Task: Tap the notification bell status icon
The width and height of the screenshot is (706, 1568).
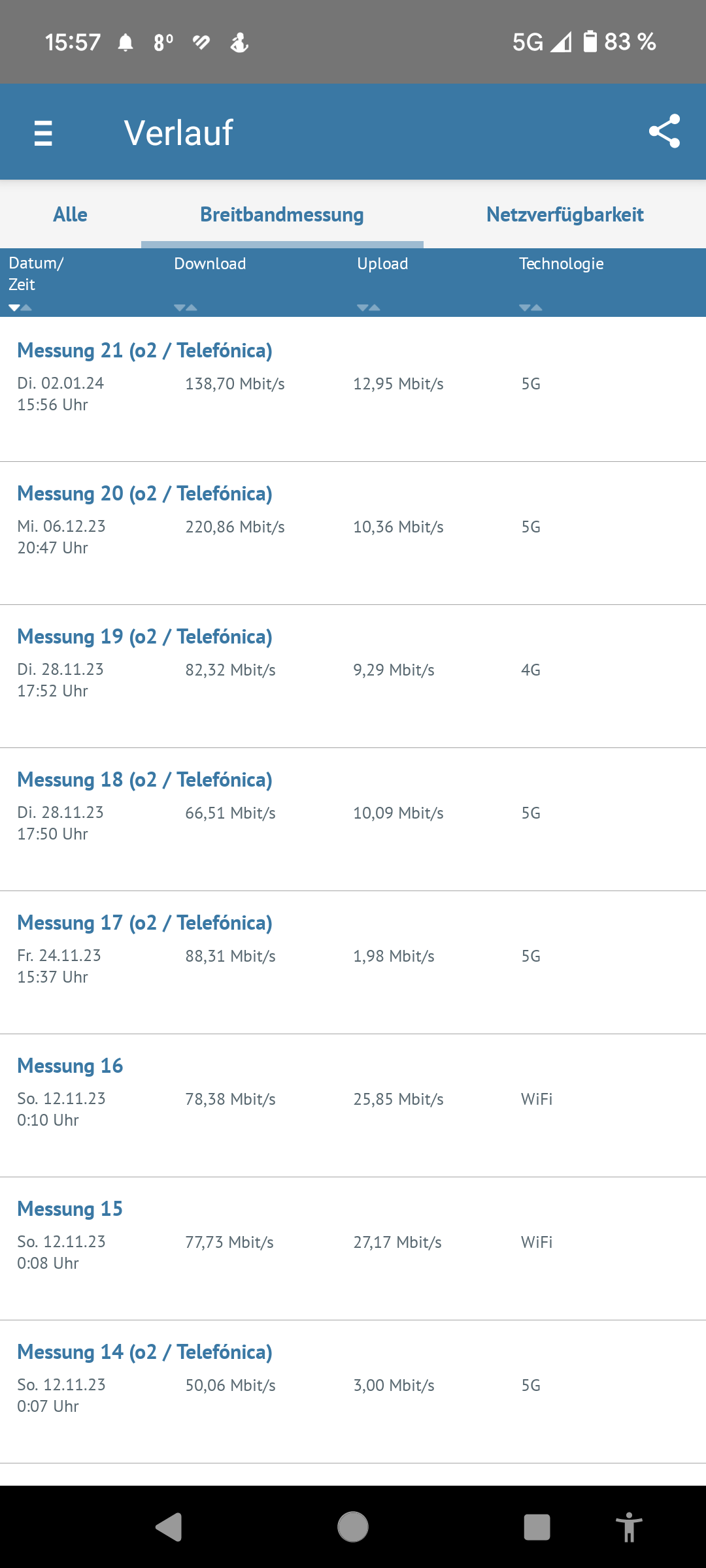Action: pos(126,42)
